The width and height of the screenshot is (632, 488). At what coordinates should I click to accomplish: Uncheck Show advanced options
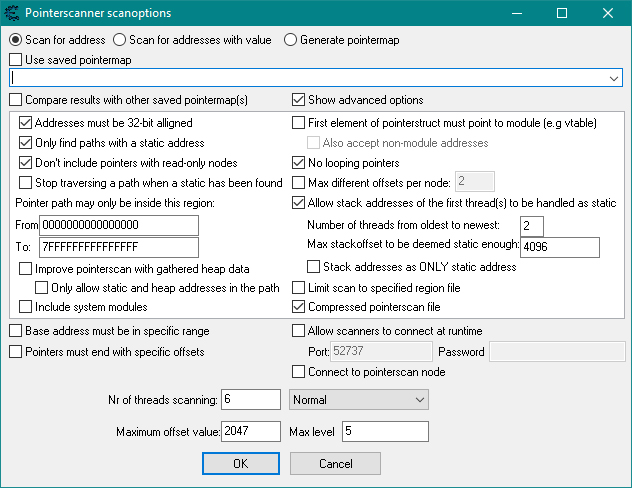(x=299, y=100)
